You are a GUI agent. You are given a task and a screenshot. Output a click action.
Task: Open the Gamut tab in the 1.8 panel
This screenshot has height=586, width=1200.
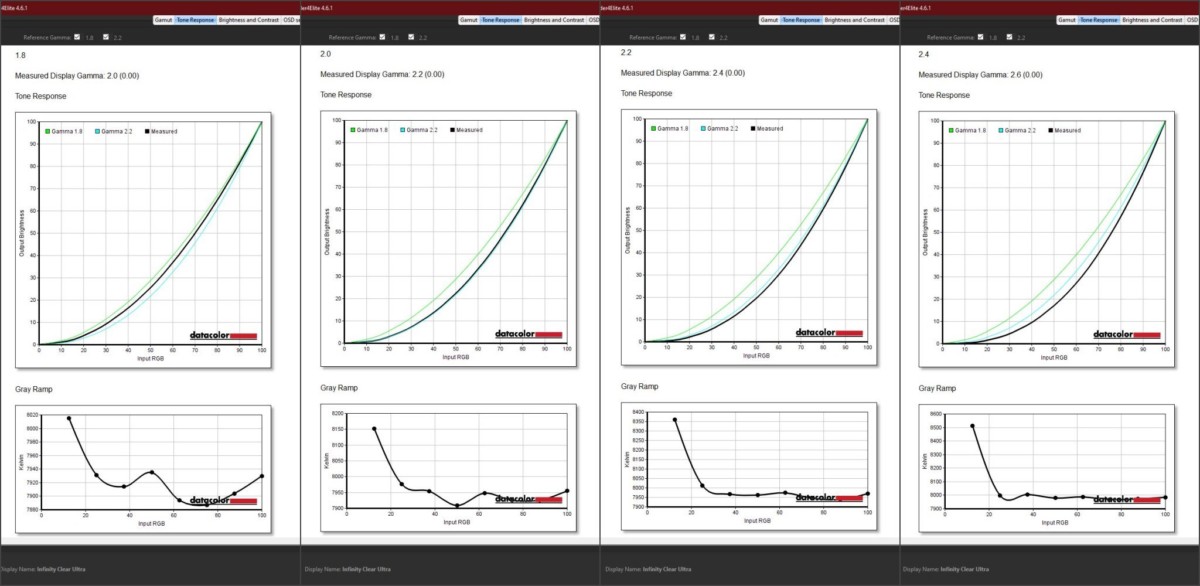[165, 19]
